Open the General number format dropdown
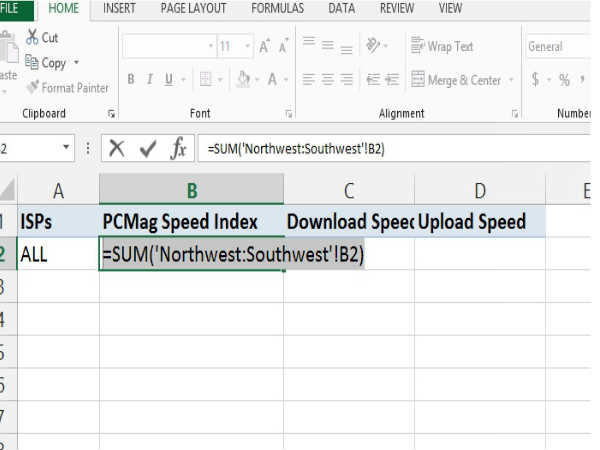 558,46
